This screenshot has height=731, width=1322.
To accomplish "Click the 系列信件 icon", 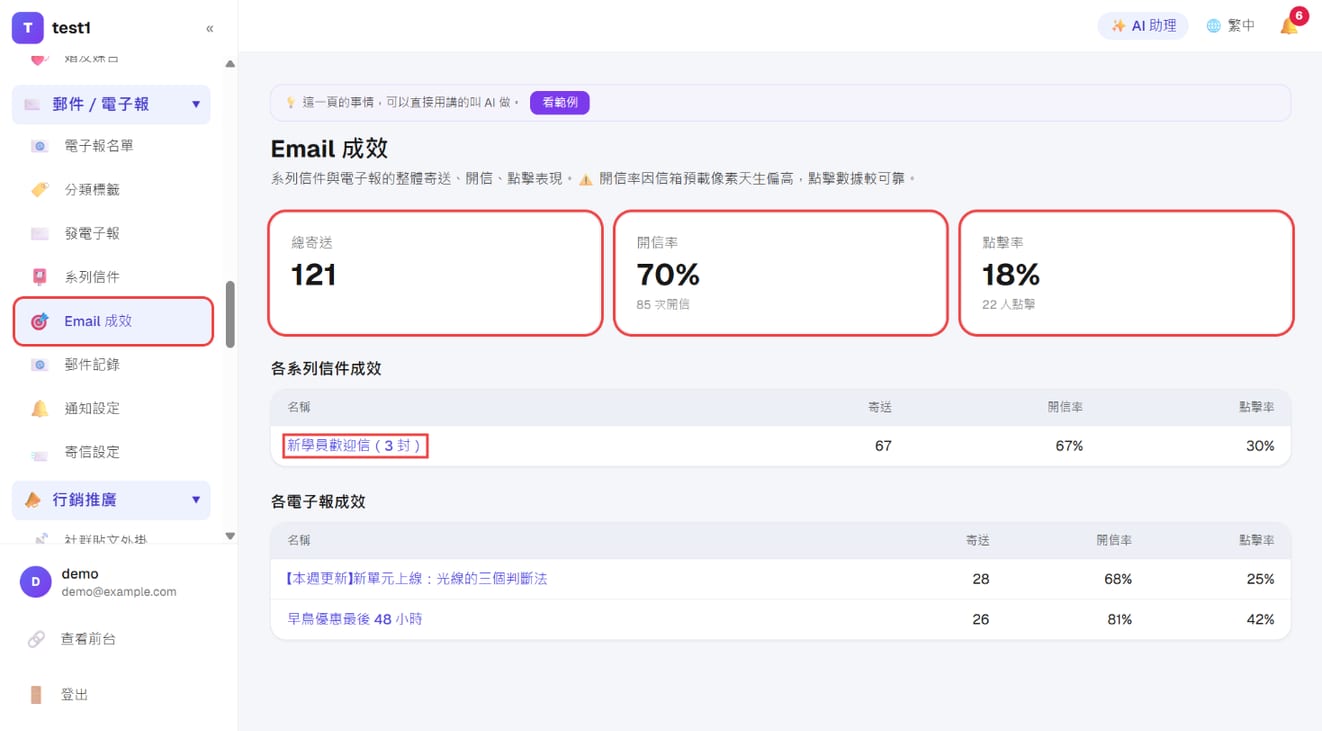I will (40, 277).
